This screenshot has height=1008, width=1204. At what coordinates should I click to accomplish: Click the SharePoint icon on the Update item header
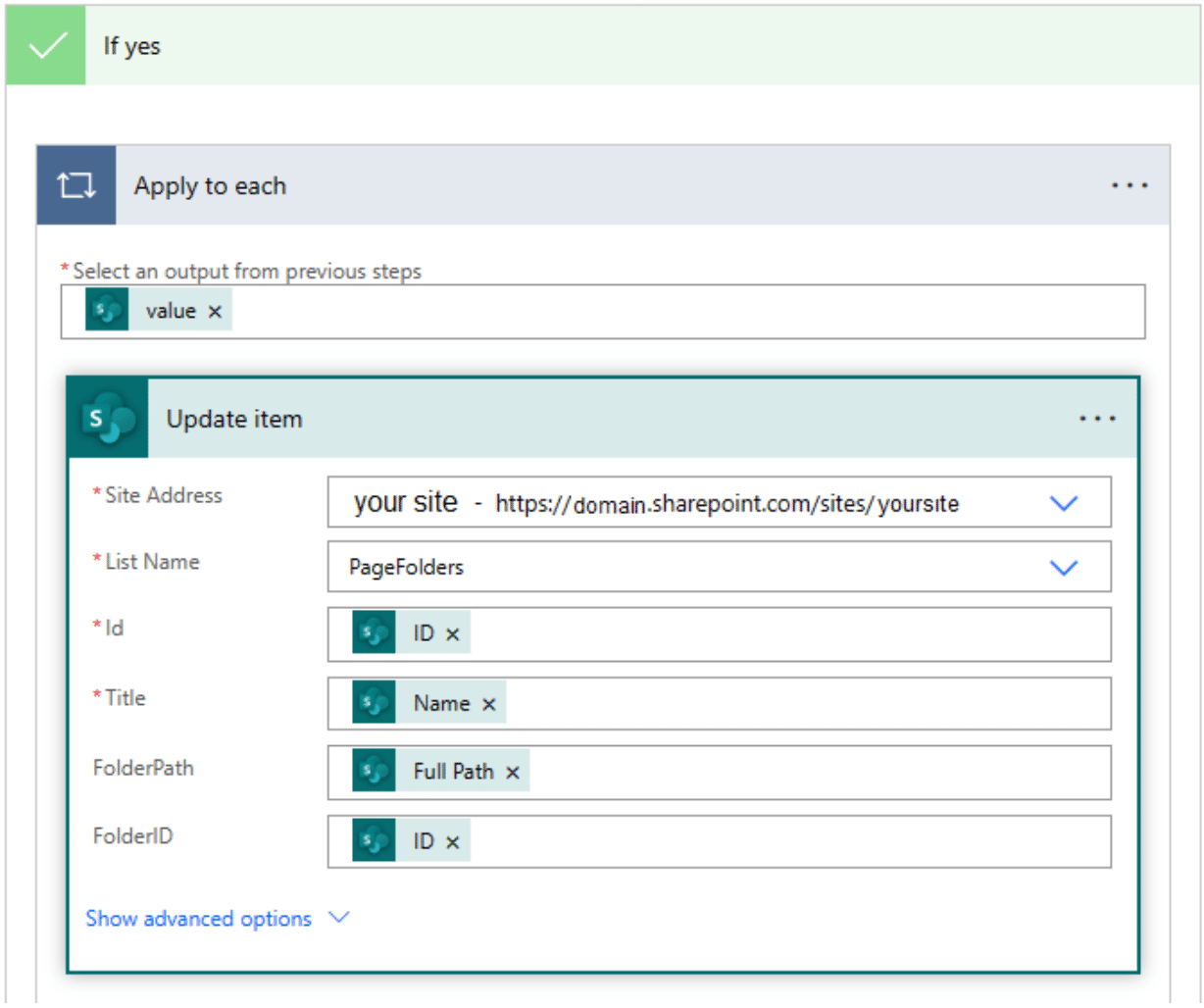[x=108, y=419]
